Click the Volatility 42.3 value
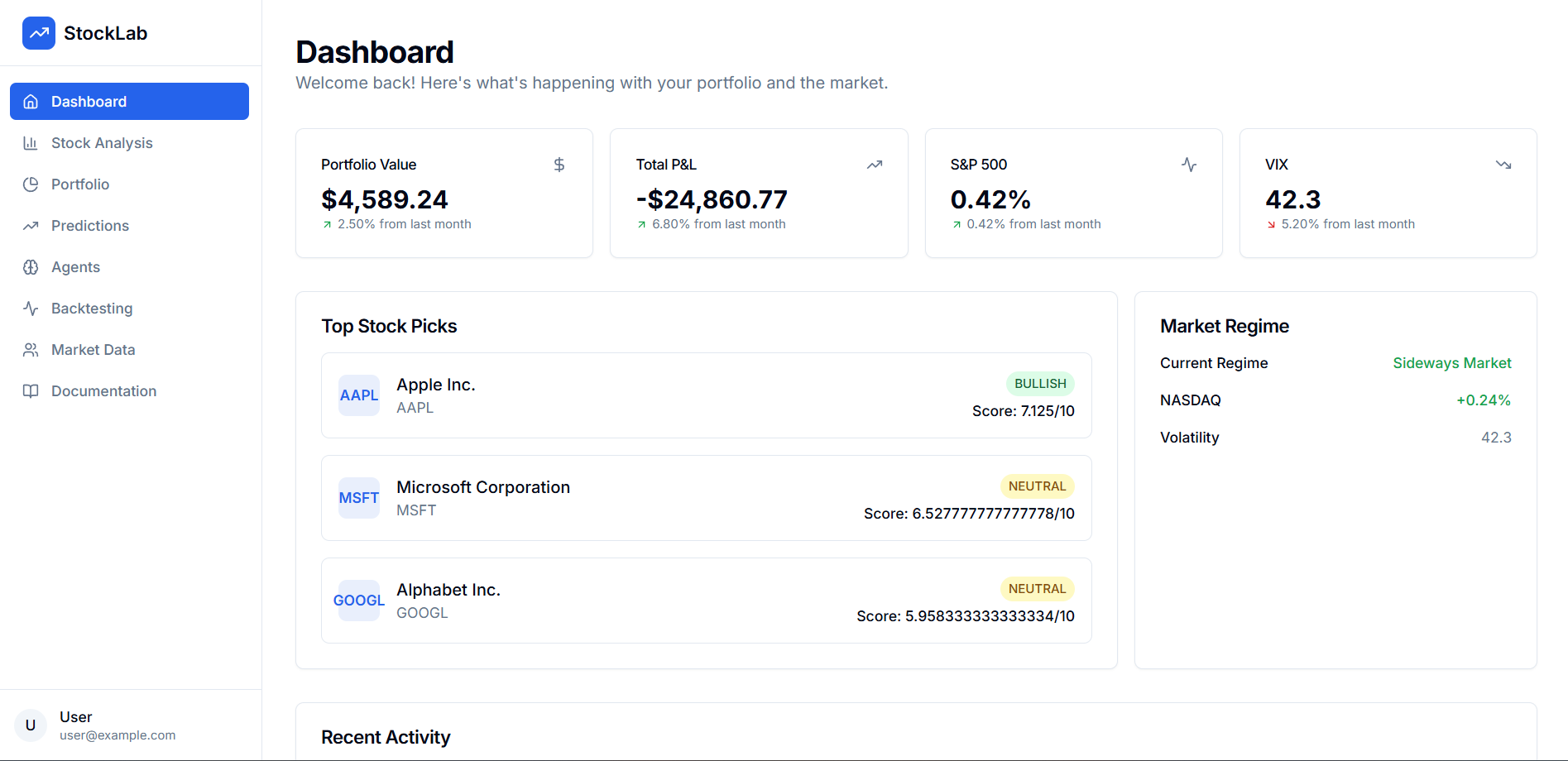This screenshot has width=1568, height=761. click(1496, 438)
